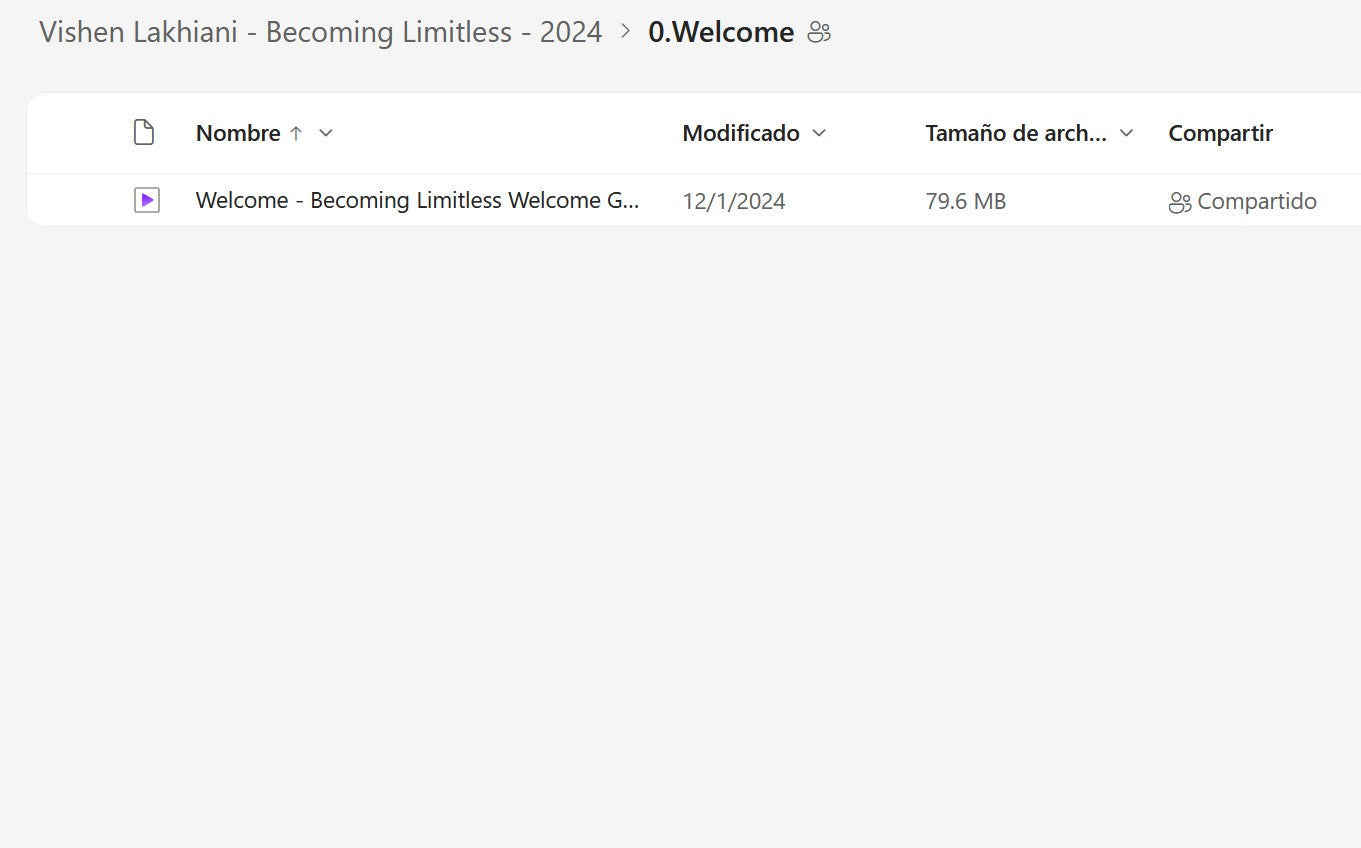
Task: Click the people icon beside 0.Welcome
Action: (819, 33)
